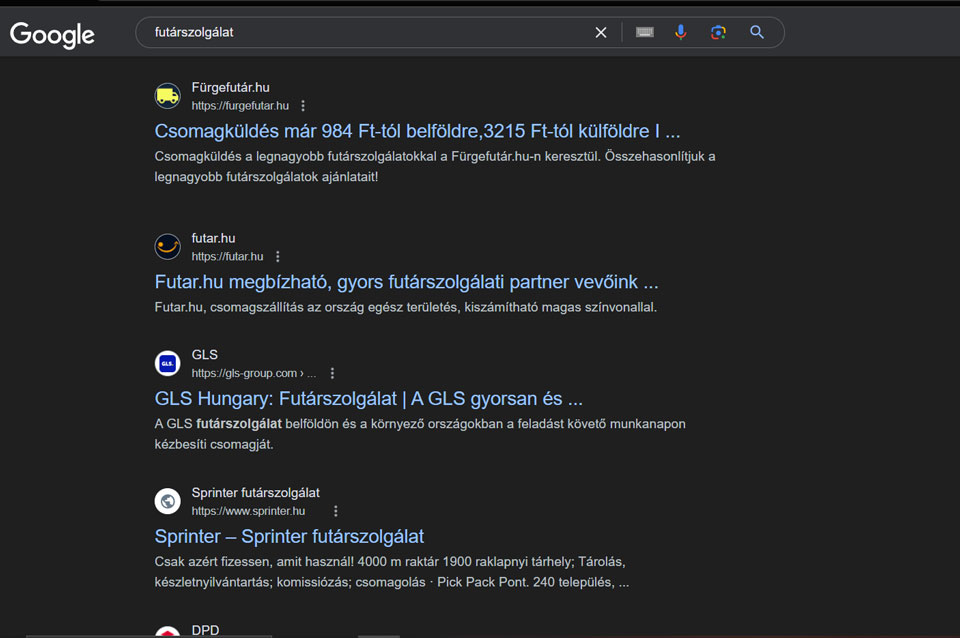
Task: Click the GLS site name
Action: (x=204, y=355)
